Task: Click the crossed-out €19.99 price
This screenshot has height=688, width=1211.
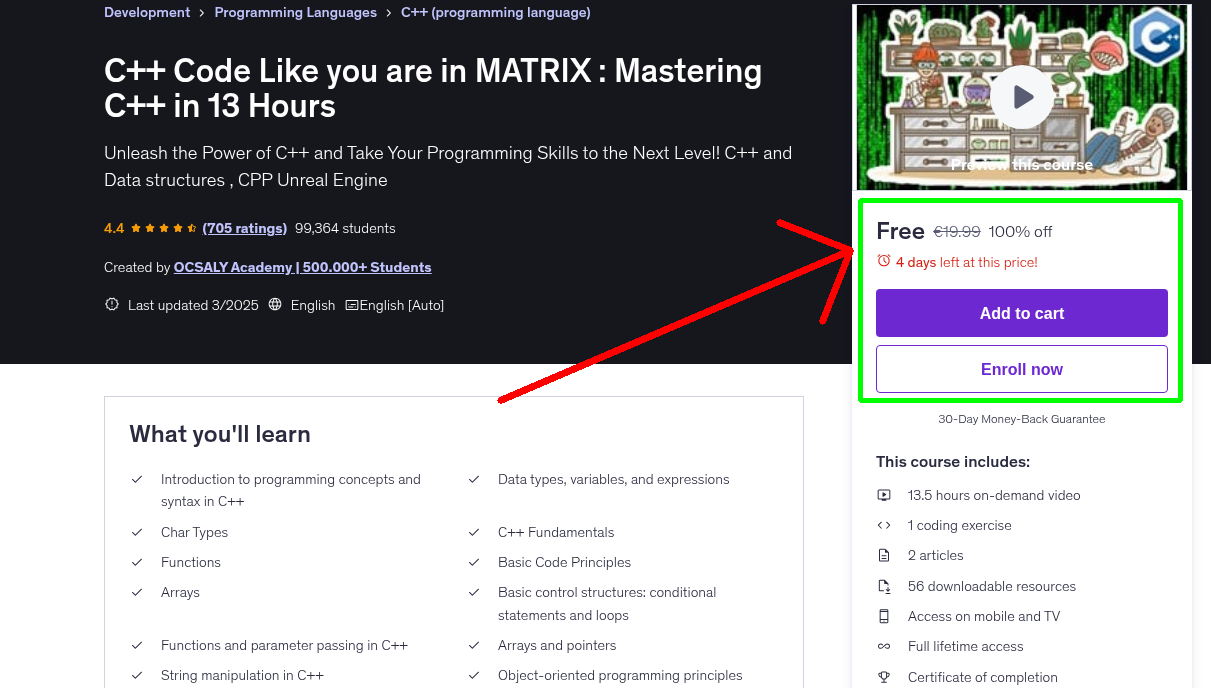Action: click(957, 231)
